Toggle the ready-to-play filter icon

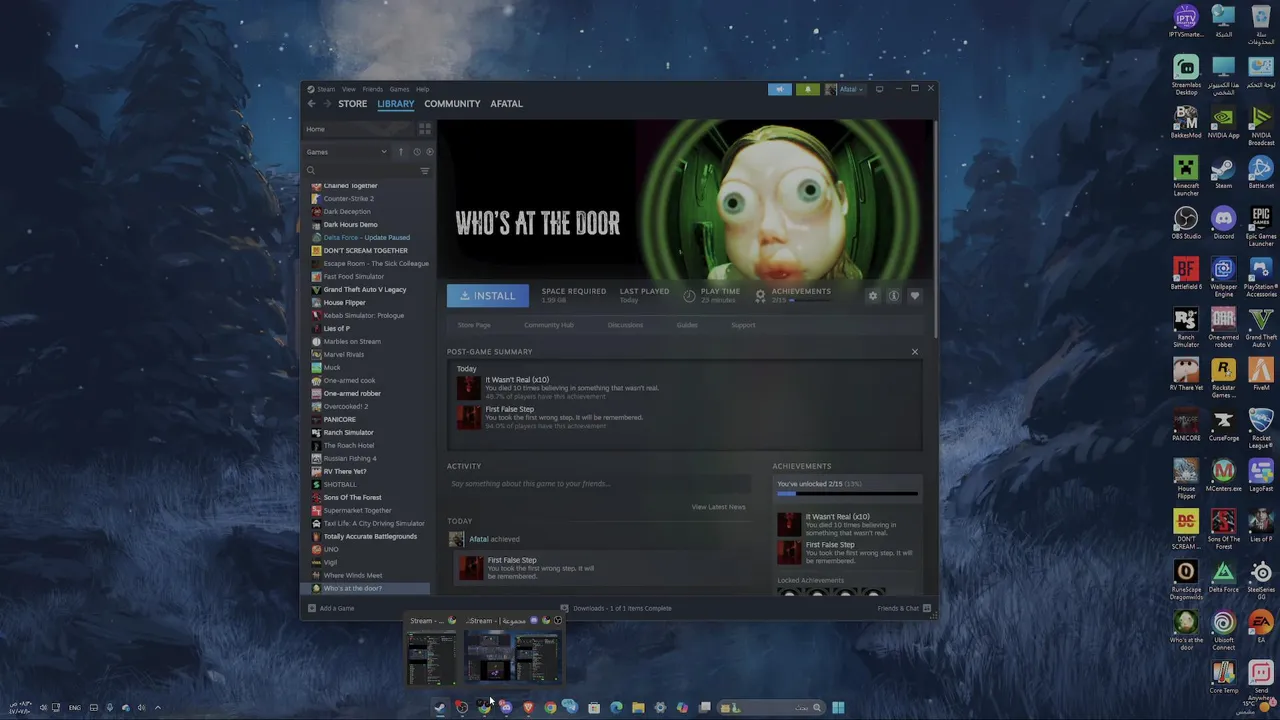pyautogui.click(x=430, y=152)
